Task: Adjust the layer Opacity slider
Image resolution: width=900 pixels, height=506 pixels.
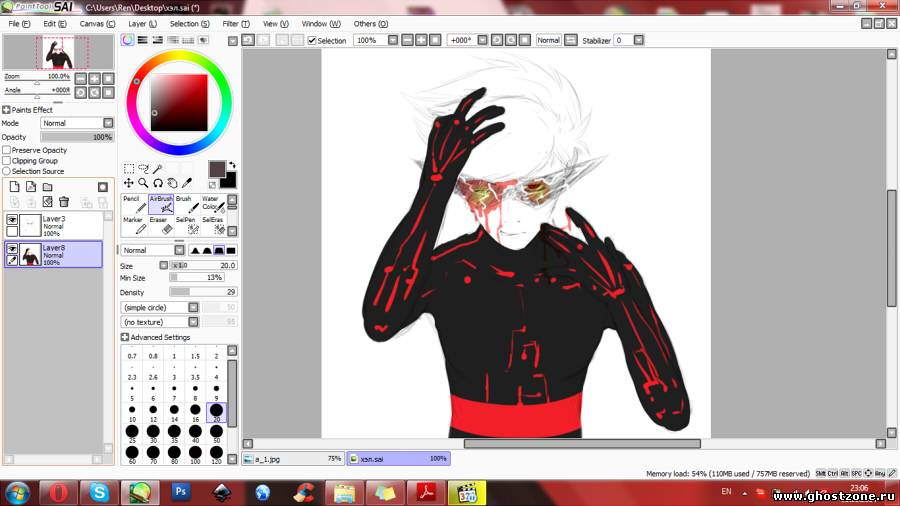Action: coord(77,137)
